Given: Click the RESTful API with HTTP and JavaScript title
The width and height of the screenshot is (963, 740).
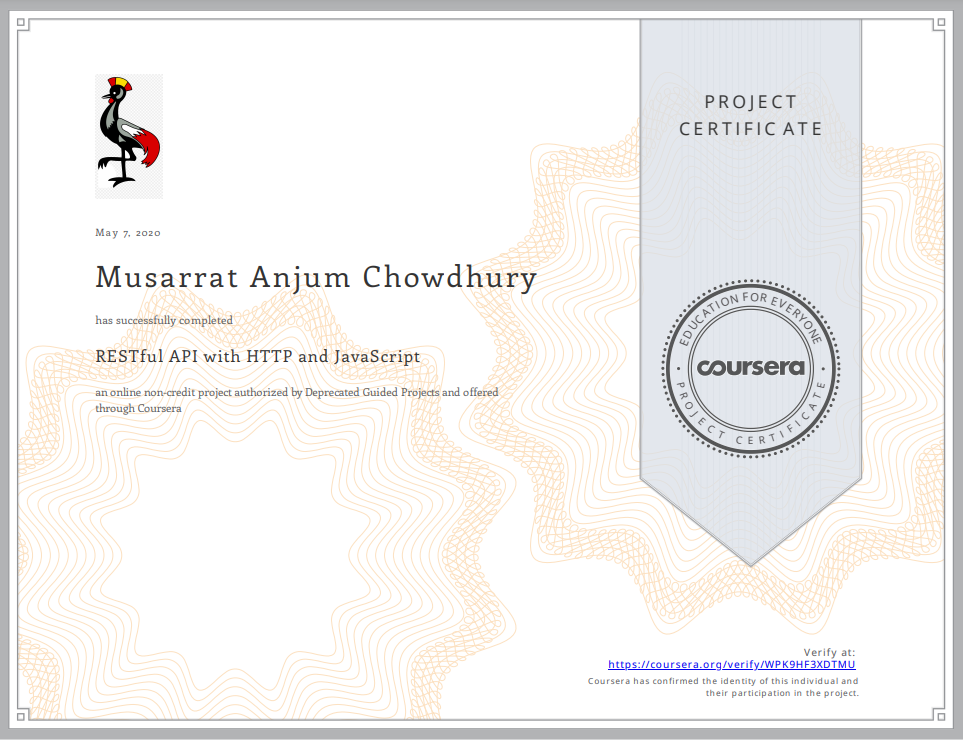Looking at the screenshot, I should (x=257, y=356).
